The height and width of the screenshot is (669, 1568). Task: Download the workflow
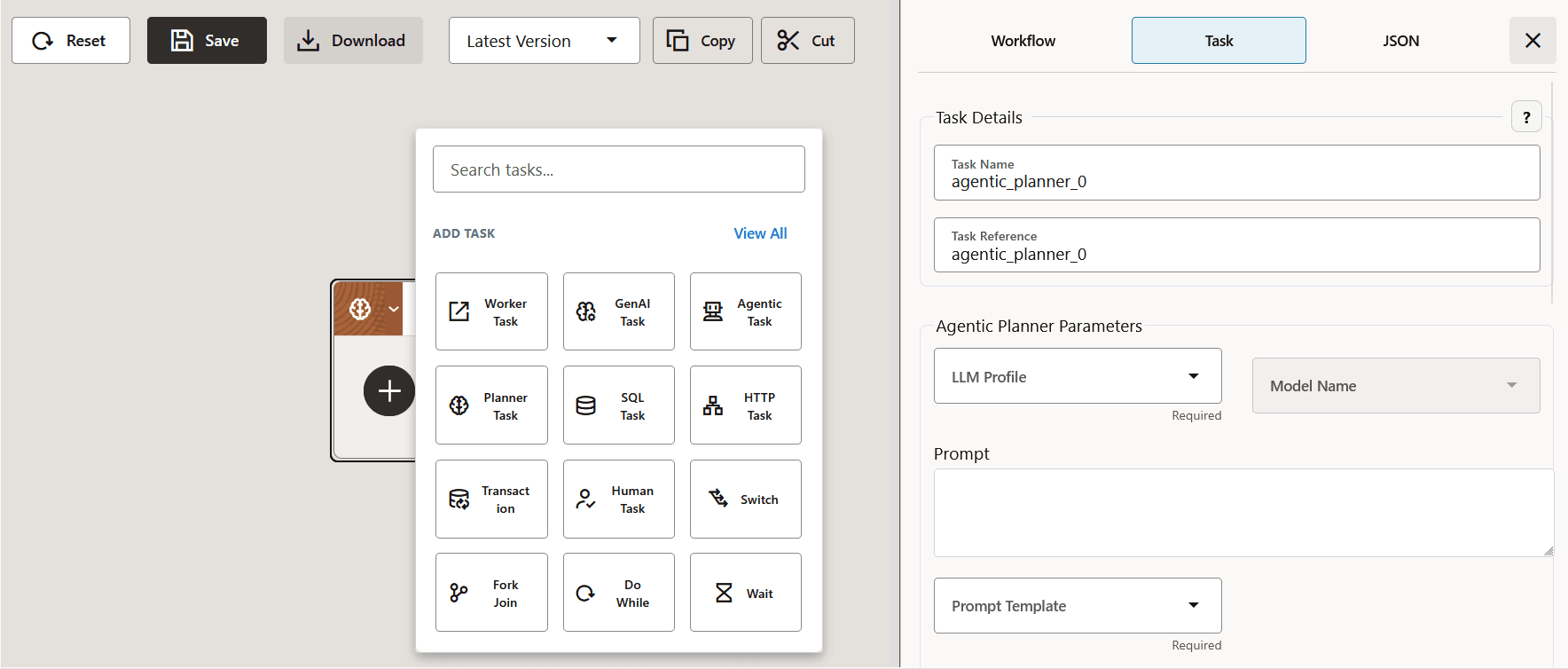(x=353, y=40)
